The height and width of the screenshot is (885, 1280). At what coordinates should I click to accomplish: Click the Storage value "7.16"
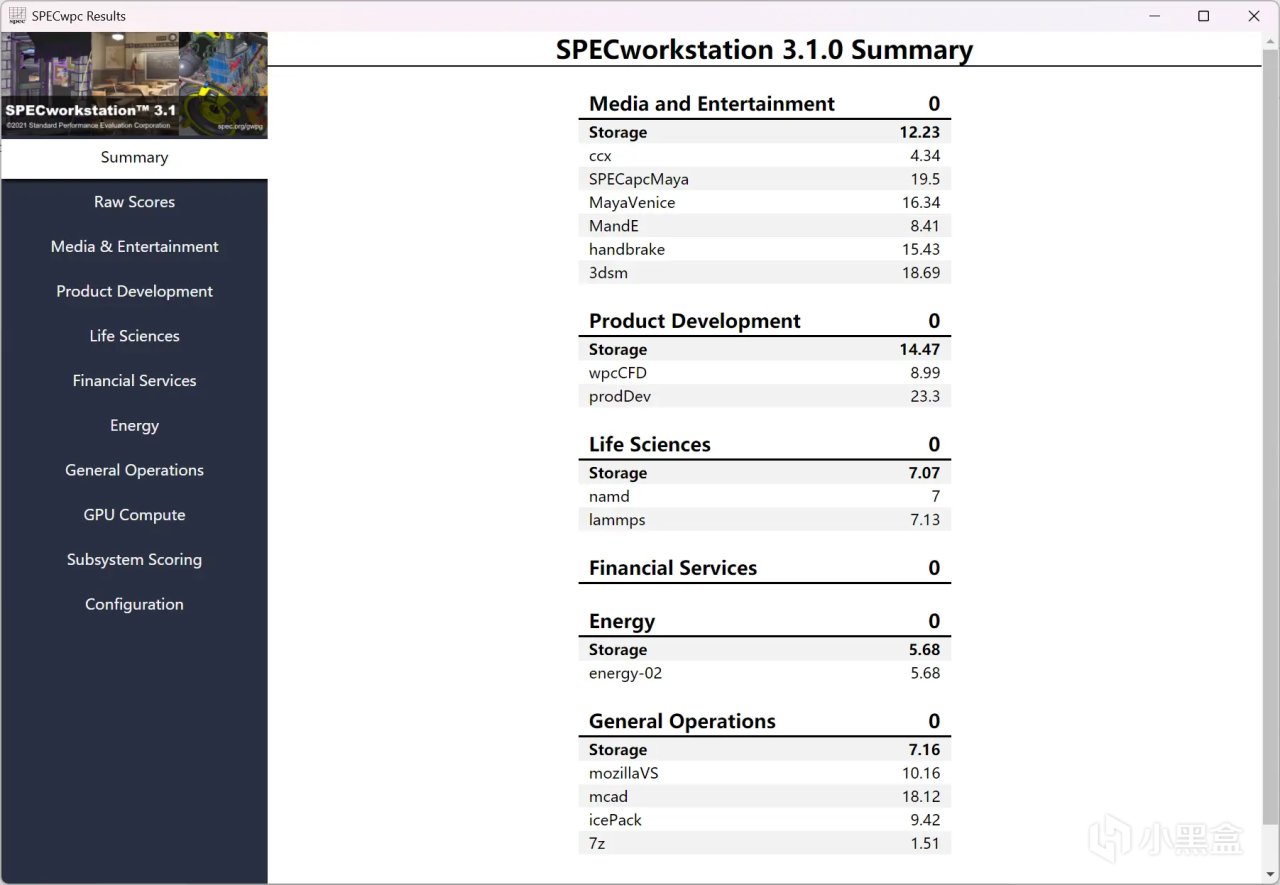pos(924,750)
